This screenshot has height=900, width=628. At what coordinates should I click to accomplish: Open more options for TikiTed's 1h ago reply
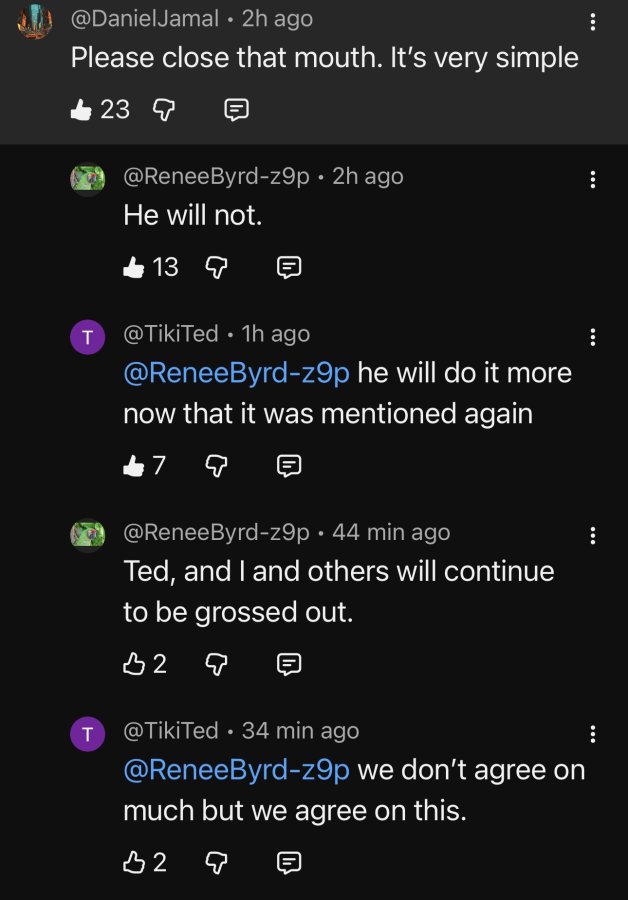coord(592,337)
